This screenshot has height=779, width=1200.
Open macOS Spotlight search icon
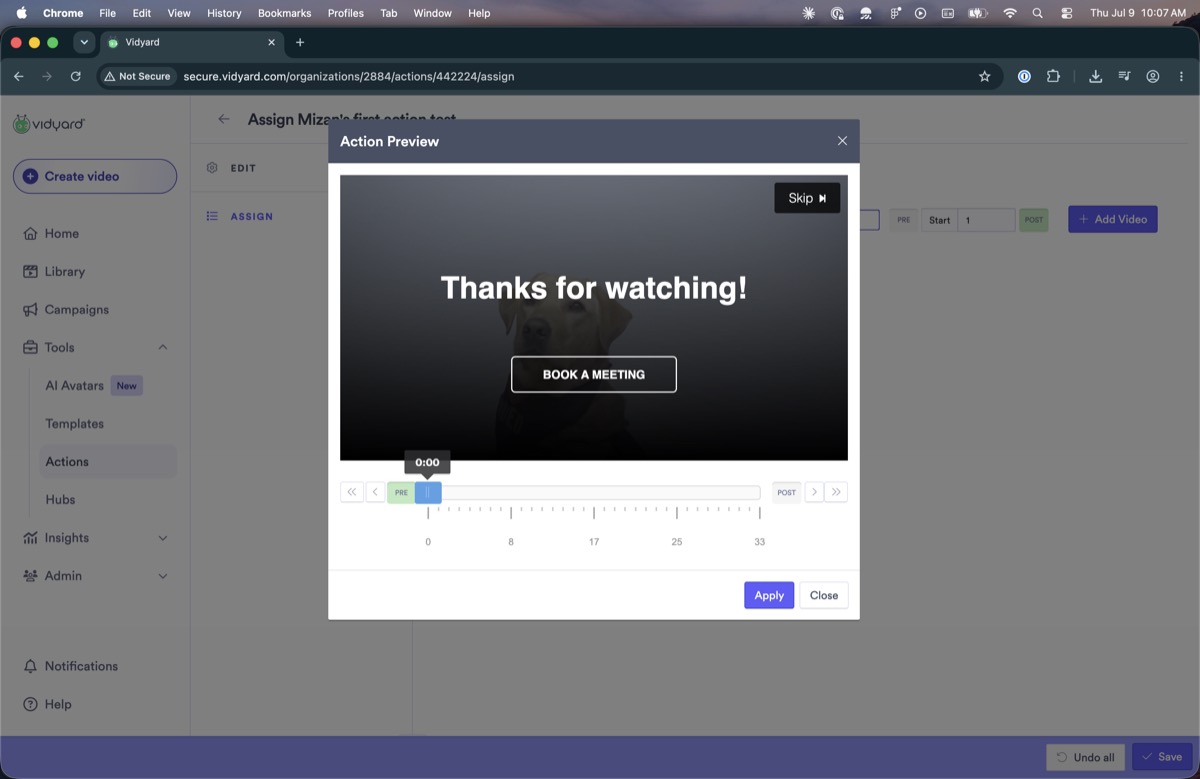point(1038,13)
